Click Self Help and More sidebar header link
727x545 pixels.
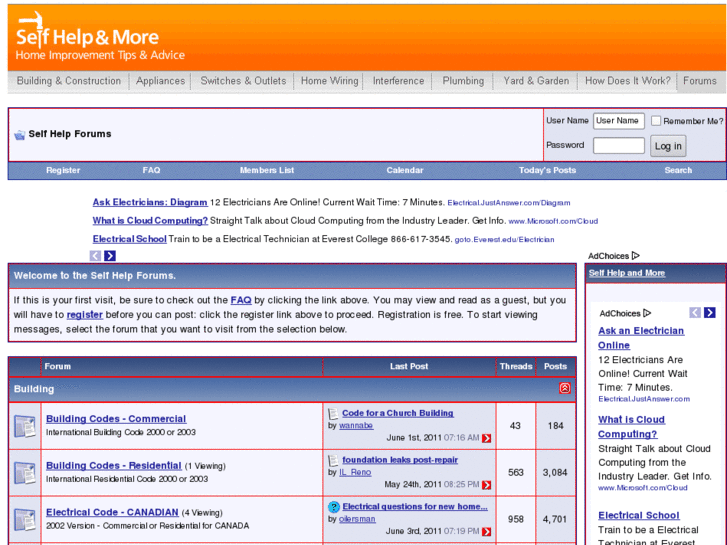pos(627,273)
